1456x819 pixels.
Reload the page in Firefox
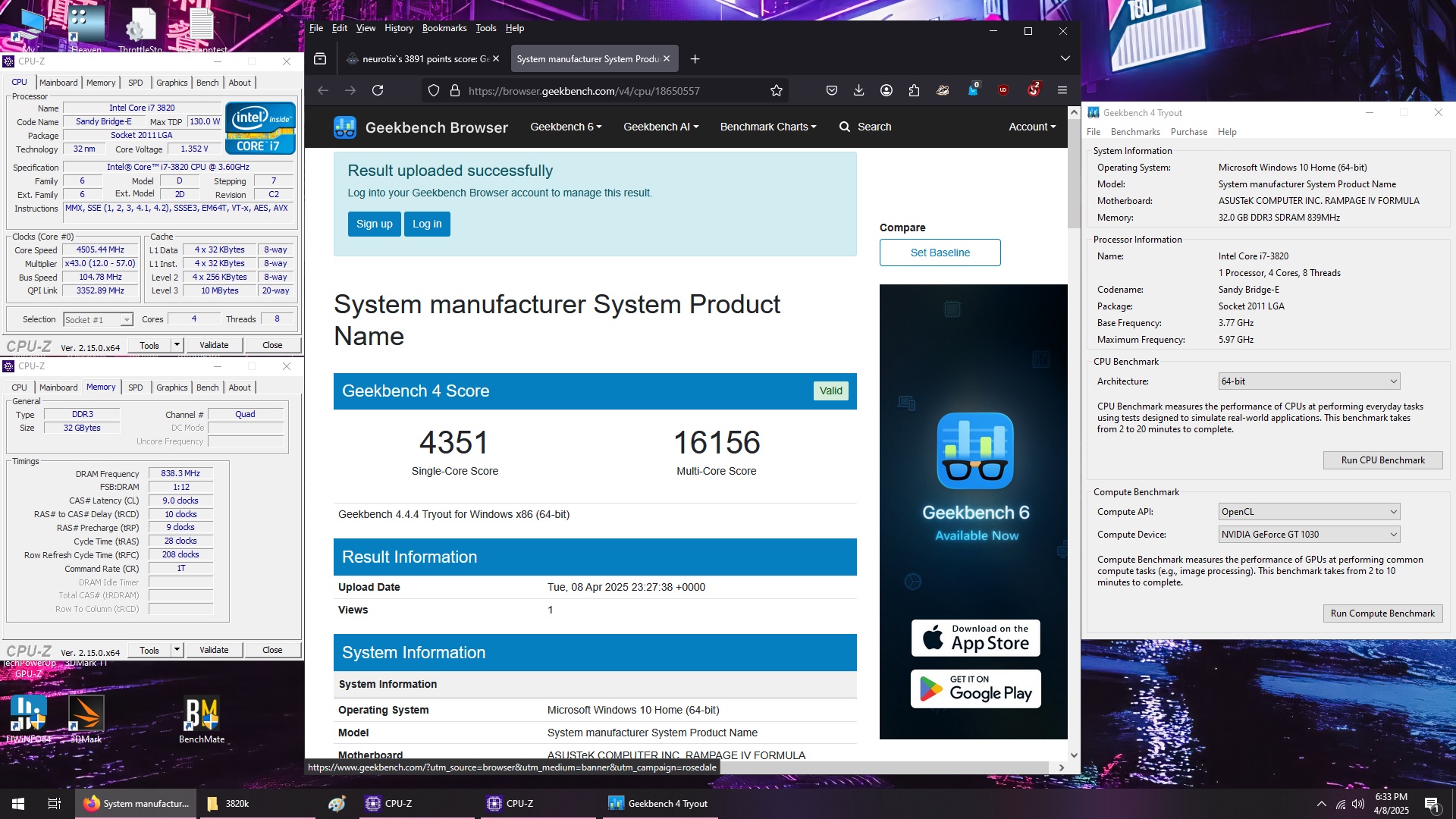(x=378, y=90)
